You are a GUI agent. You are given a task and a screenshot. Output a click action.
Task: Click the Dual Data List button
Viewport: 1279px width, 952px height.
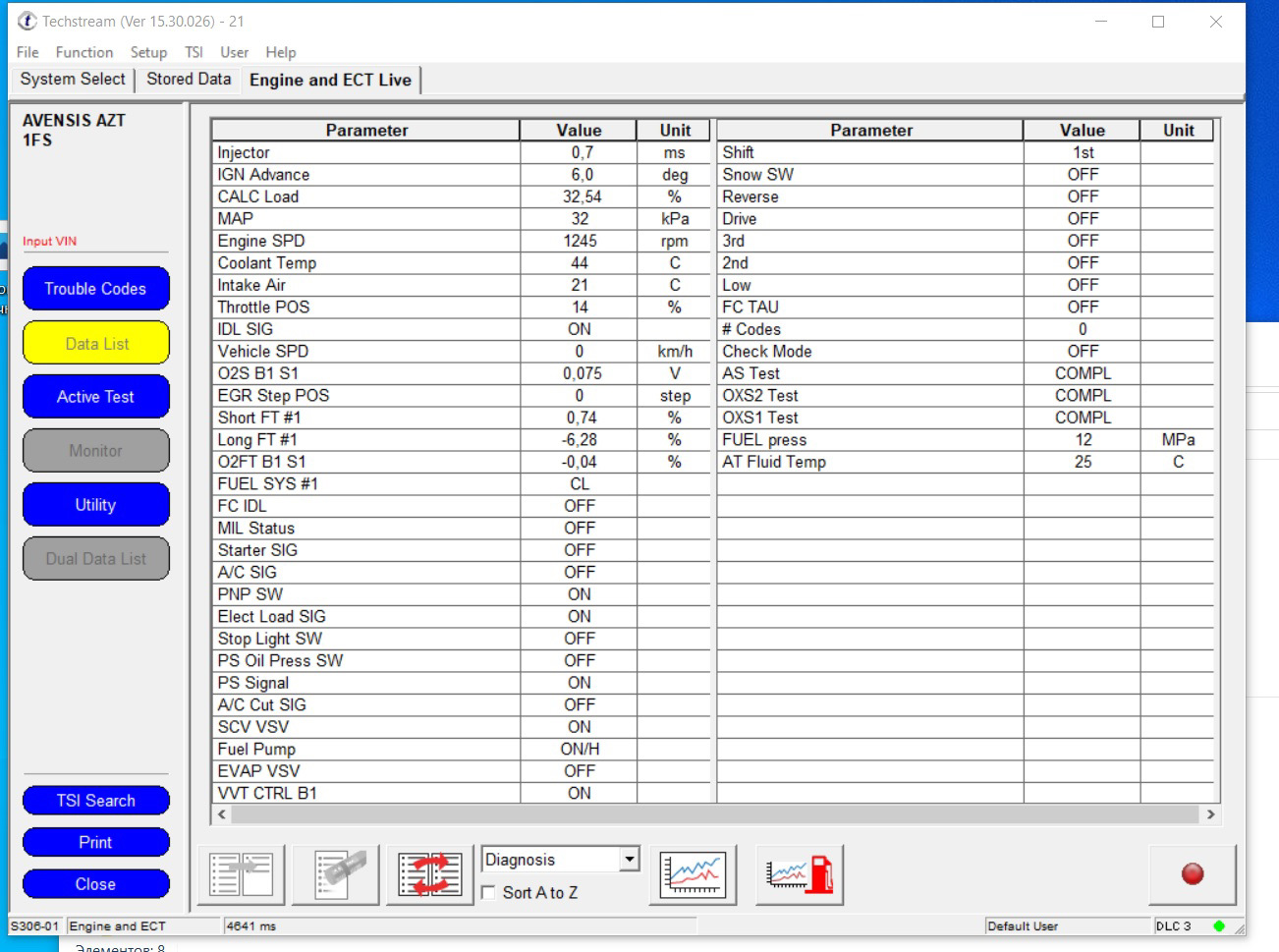click(95, 559)
